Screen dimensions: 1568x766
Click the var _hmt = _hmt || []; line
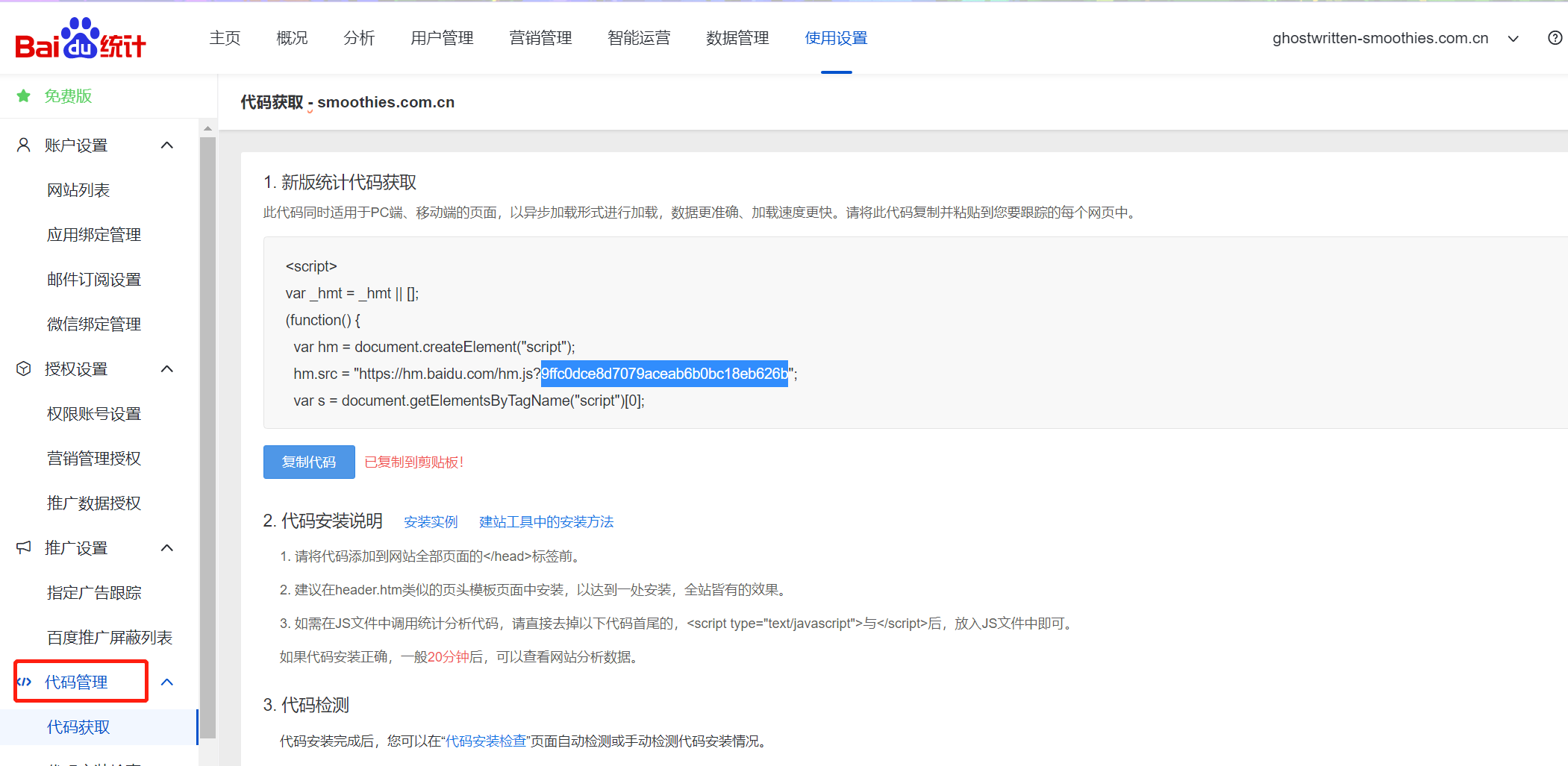pos(352,293)
